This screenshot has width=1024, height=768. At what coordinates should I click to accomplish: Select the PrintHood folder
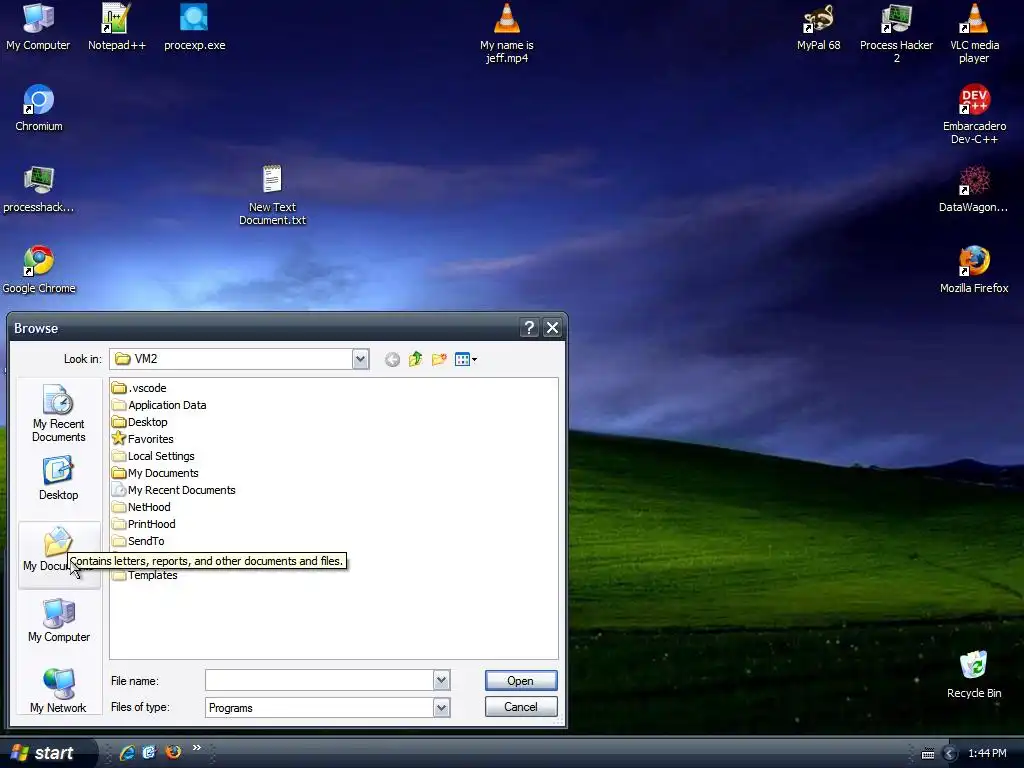(x=144, y=524)
